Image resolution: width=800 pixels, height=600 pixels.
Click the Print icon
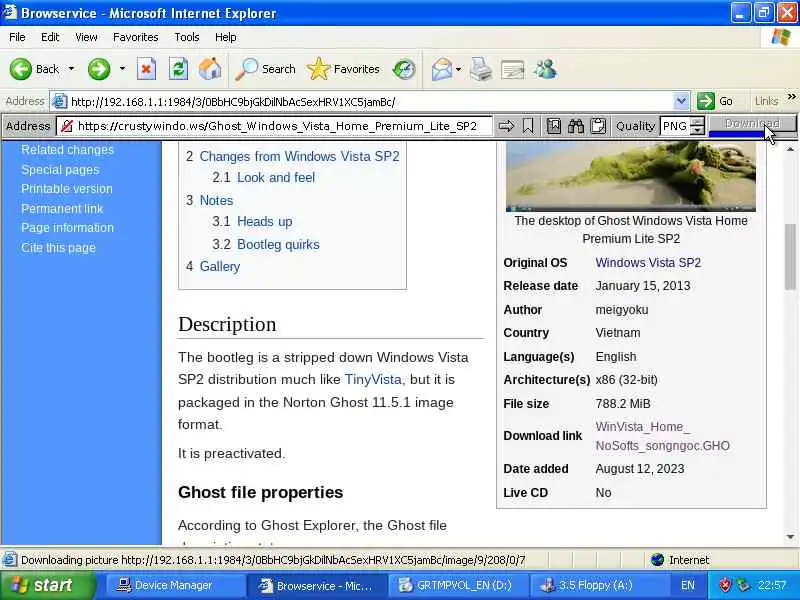[x=481, y=69]
